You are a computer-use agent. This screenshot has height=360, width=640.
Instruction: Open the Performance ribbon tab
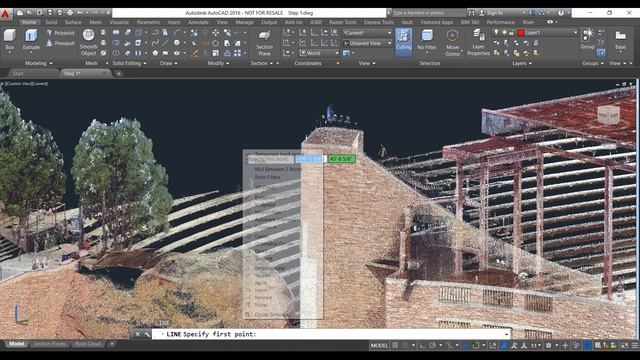click(x=500, y=22)
